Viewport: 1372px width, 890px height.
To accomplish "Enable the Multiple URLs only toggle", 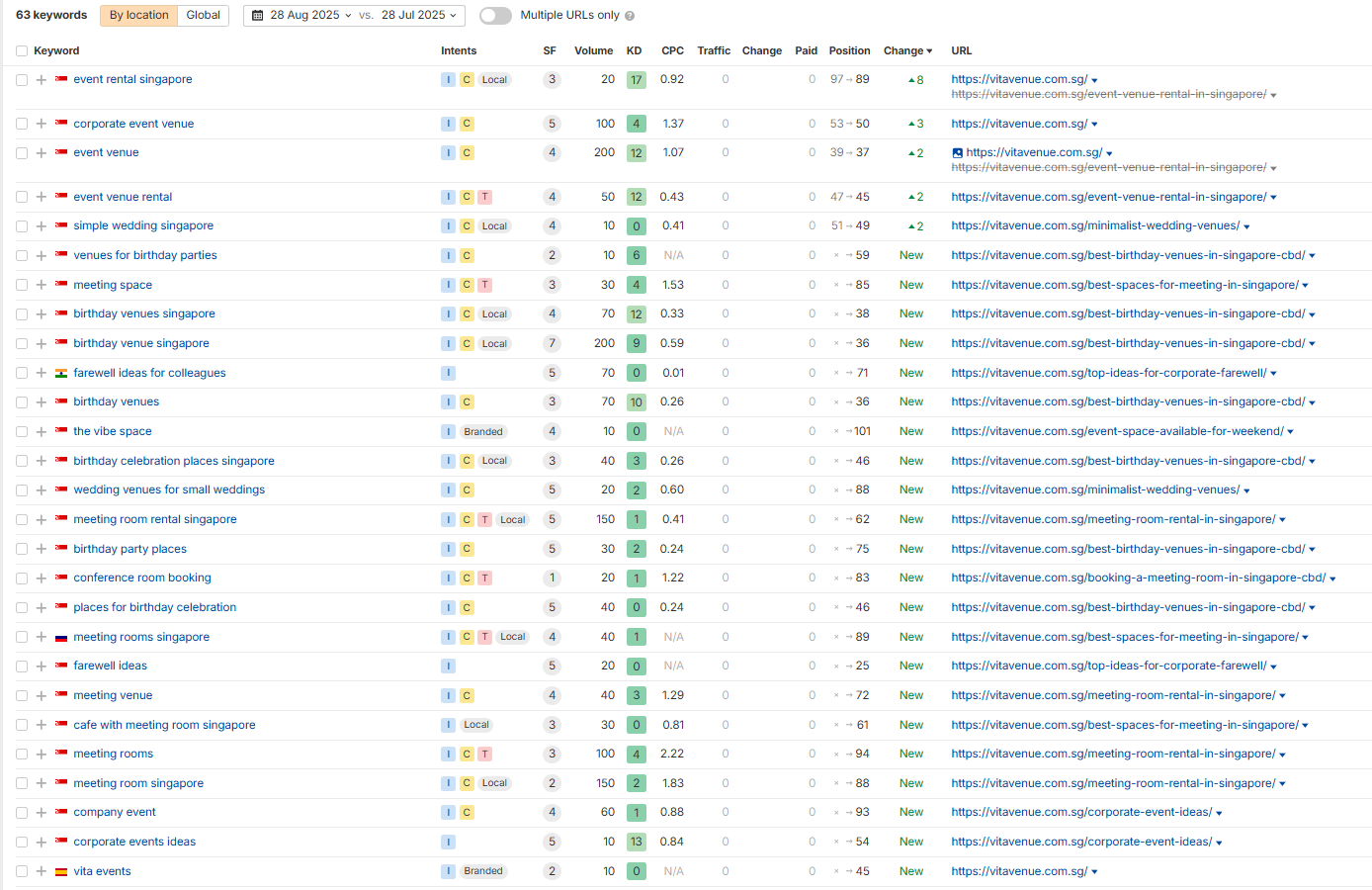I will click(495, 16).
